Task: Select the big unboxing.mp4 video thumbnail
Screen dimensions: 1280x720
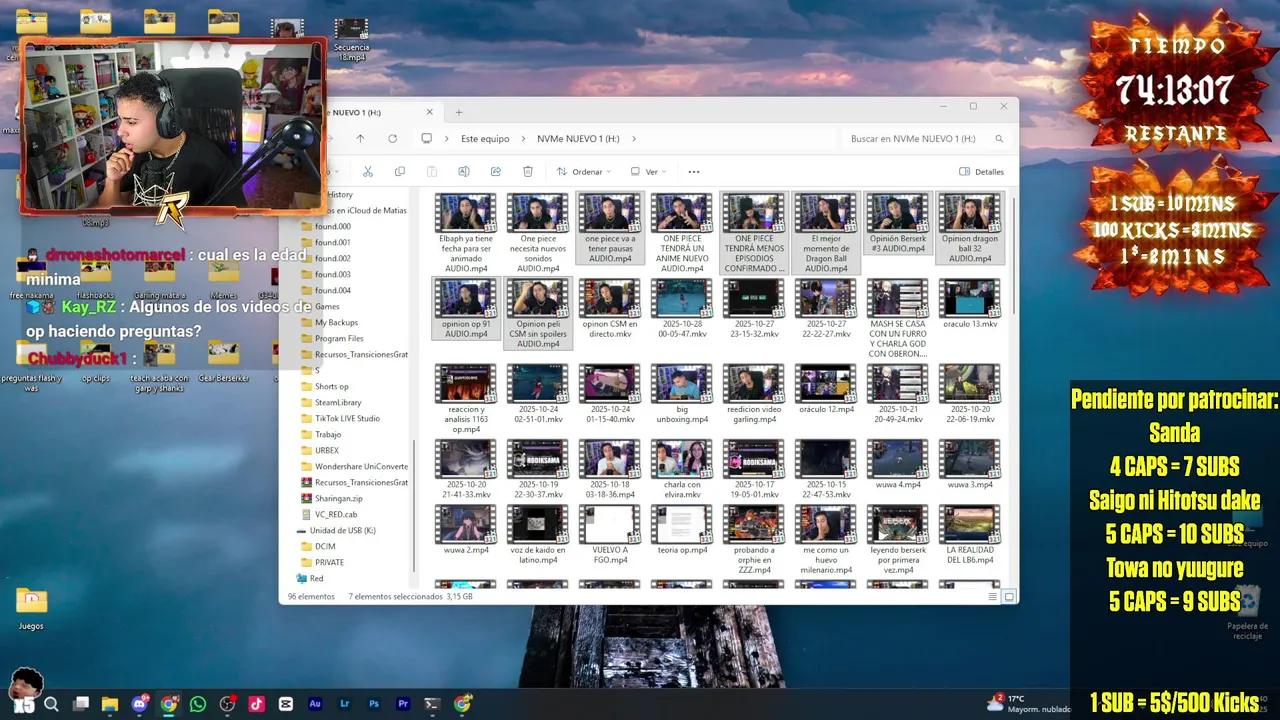Action: [x=681, y=383]
